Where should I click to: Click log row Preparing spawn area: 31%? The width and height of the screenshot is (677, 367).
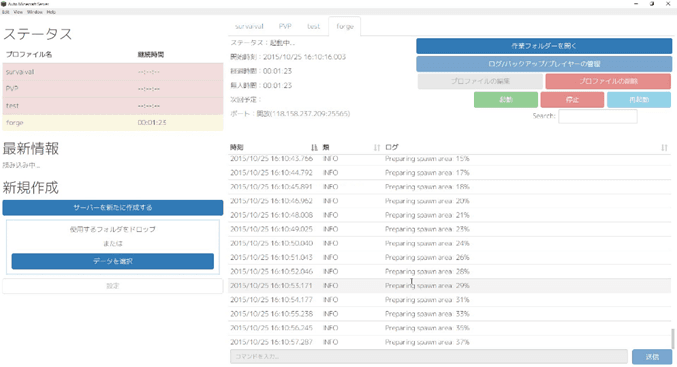[x=449, y=300]
